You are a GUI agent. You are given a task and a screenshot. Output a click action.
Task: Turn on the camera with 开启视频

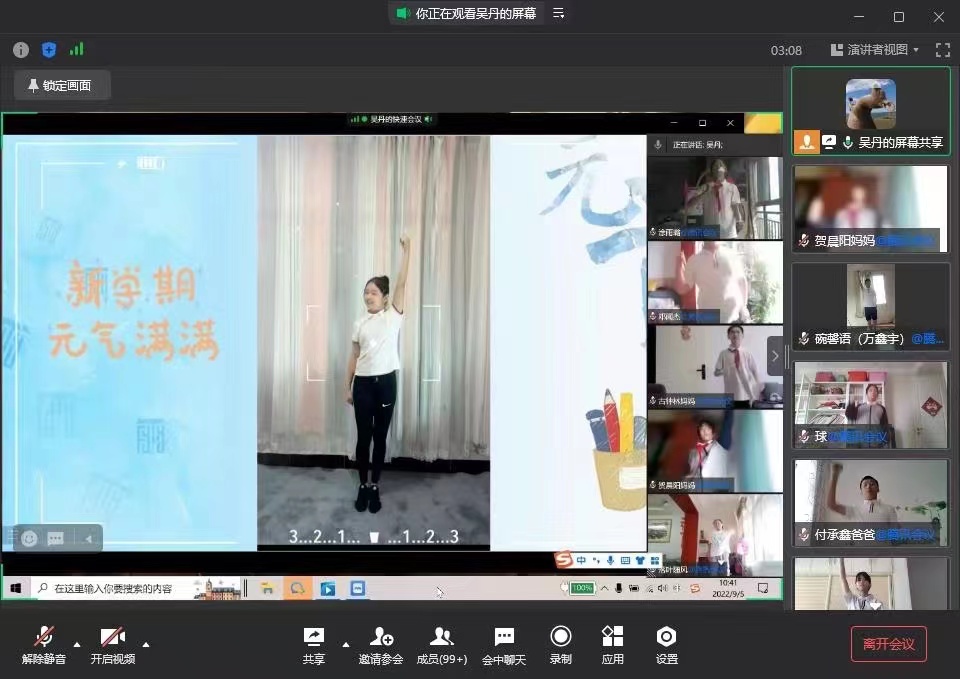coord(112,637)
